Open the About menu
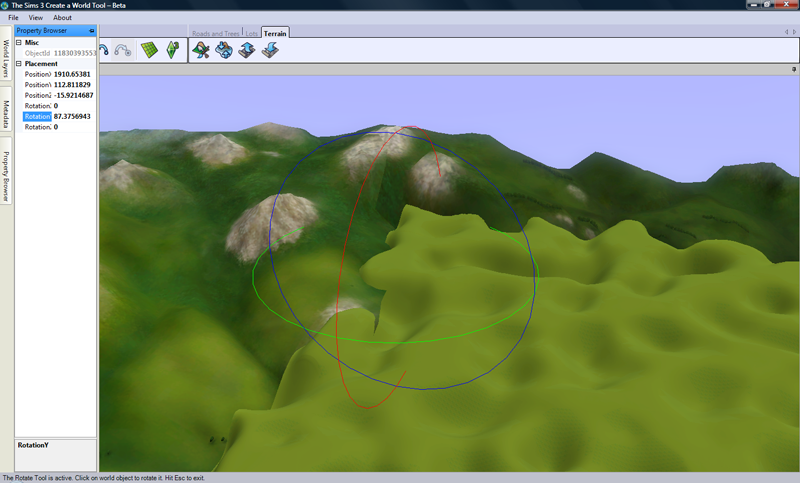800x483 pixels. pyautogui.click(x=62, y=17)
